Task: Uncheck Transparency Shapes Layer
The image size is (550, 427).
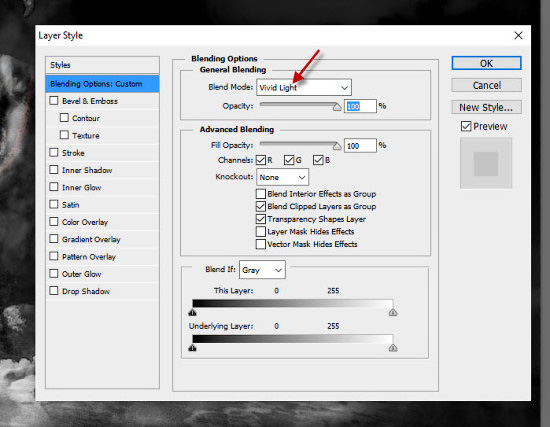Action: (261, 219)
